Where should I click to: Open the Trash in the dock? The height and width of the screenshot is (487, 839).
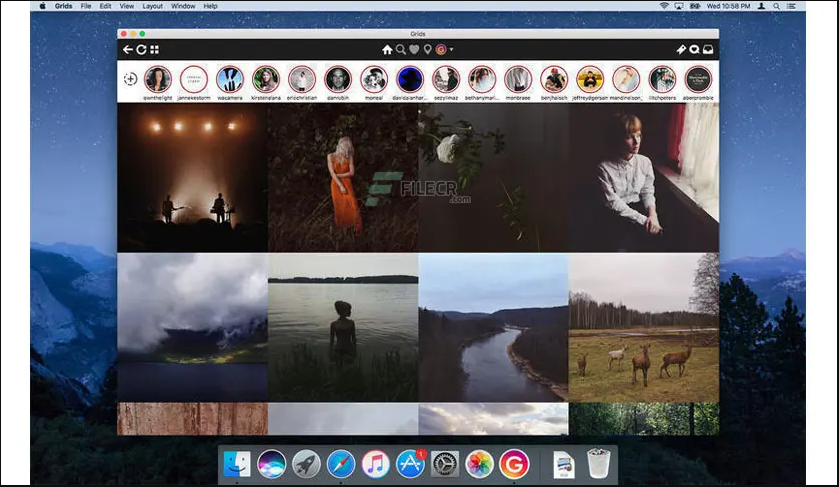[x=598, y=463]
